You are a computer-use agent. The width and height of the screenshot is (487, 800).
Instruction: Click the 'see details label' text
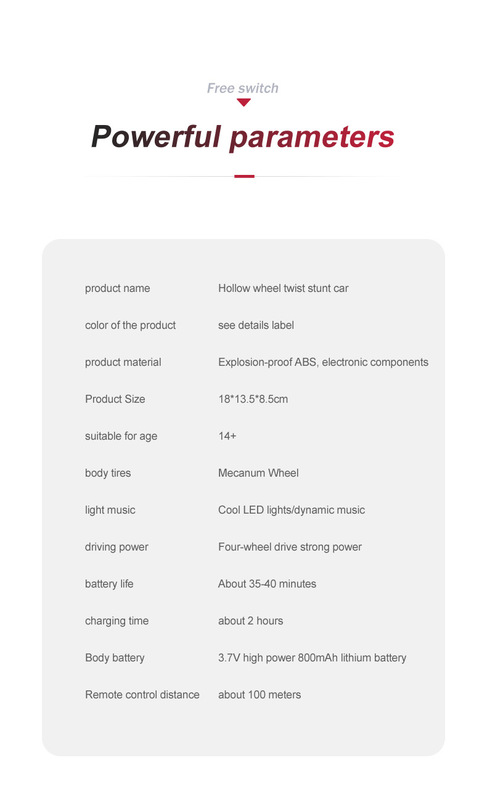point(256,325)
